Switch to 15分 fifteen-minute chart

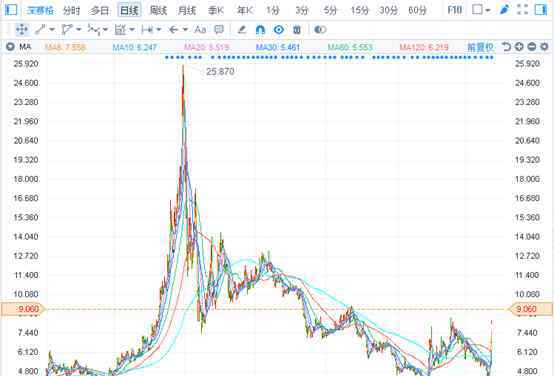coord(359,11)
